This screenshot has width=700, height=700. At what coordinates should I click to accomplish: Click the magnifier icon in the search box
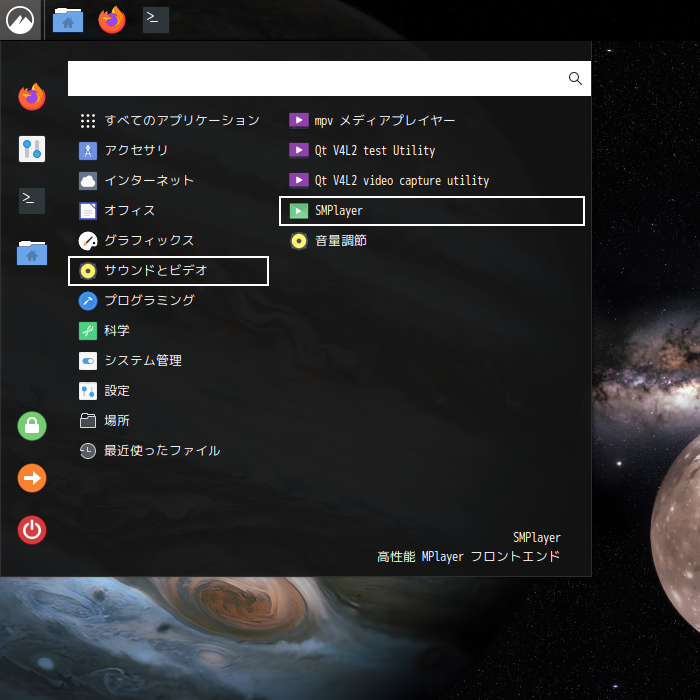pos(575,79)
